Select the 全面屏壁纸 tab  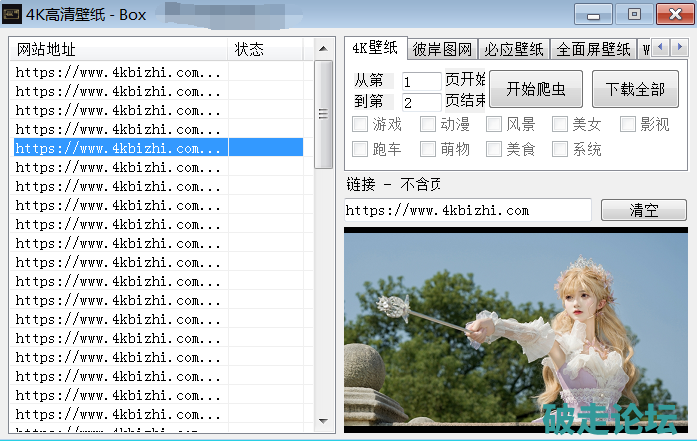point(593,49)
